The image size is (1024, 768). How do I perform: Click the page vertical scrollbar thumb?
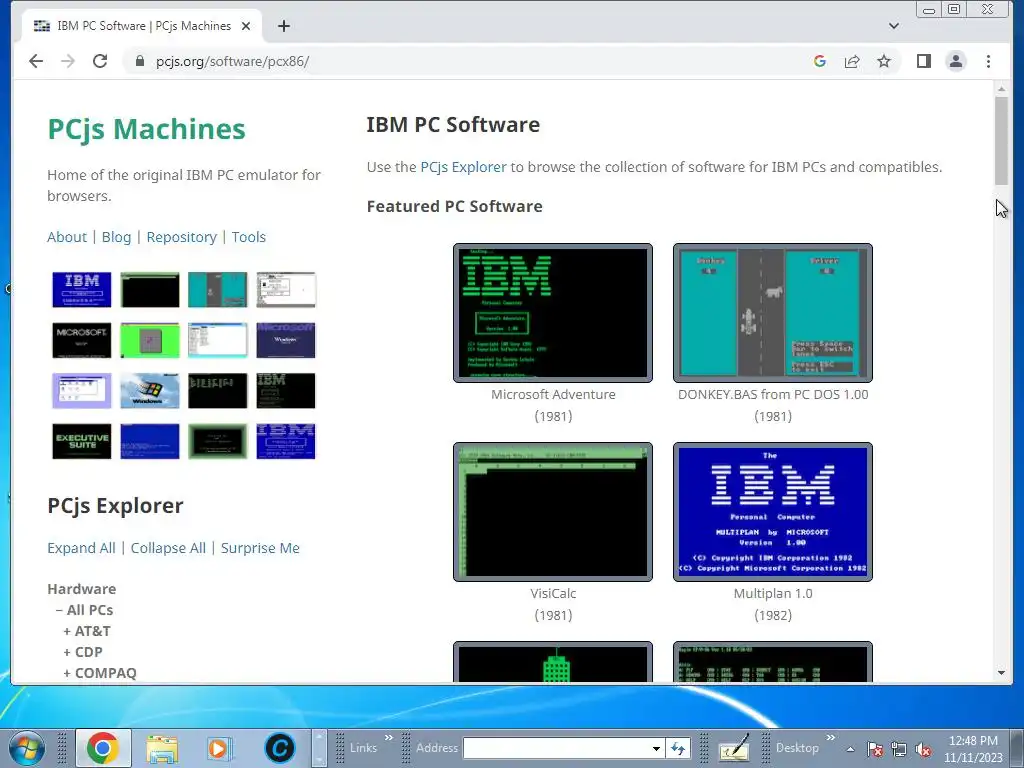pos(1001,140)
